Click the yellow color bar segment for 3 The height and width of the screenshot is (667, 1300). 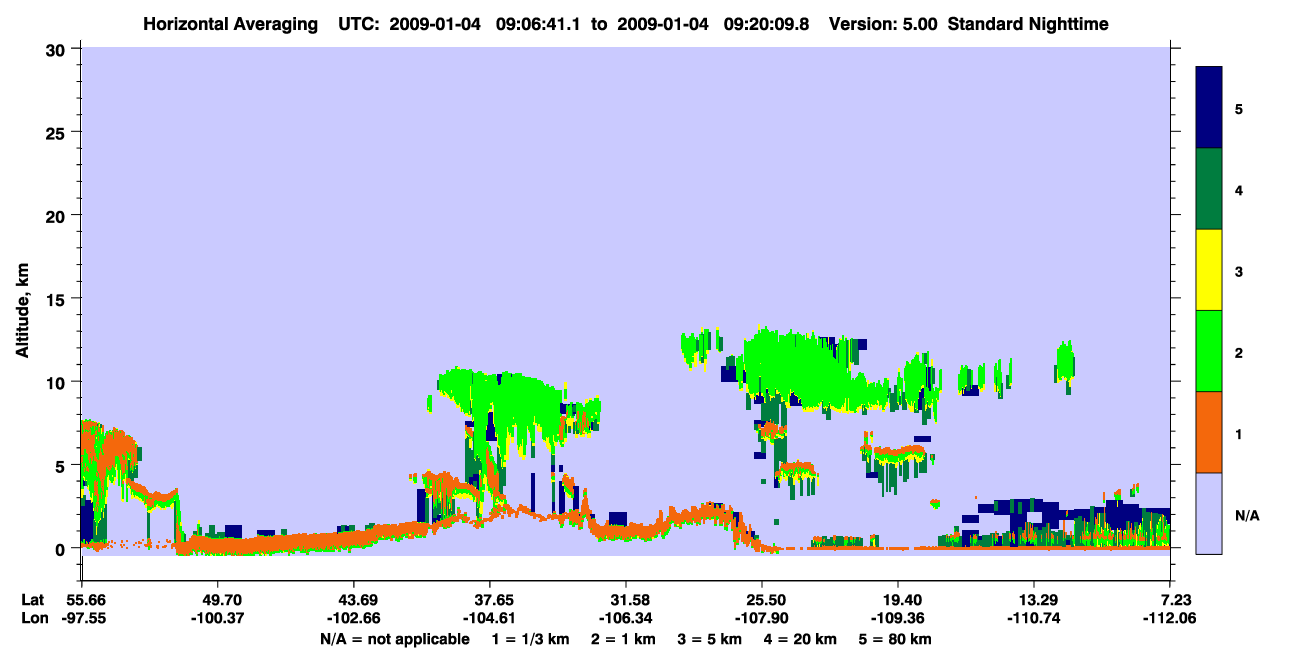[1209, 270]
